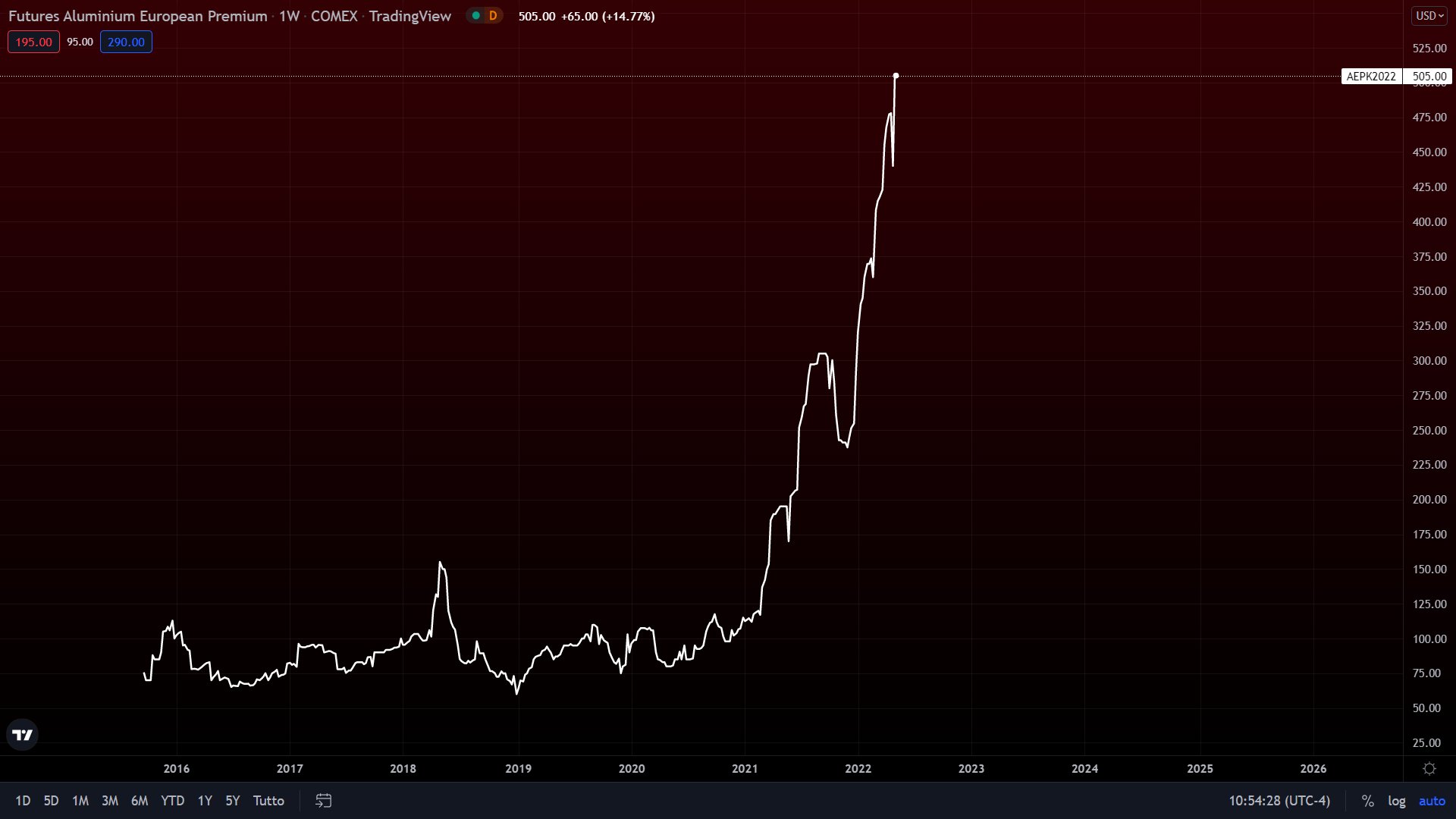Toggle log scale mode
1456x819 pixels.
[1397, 801]
